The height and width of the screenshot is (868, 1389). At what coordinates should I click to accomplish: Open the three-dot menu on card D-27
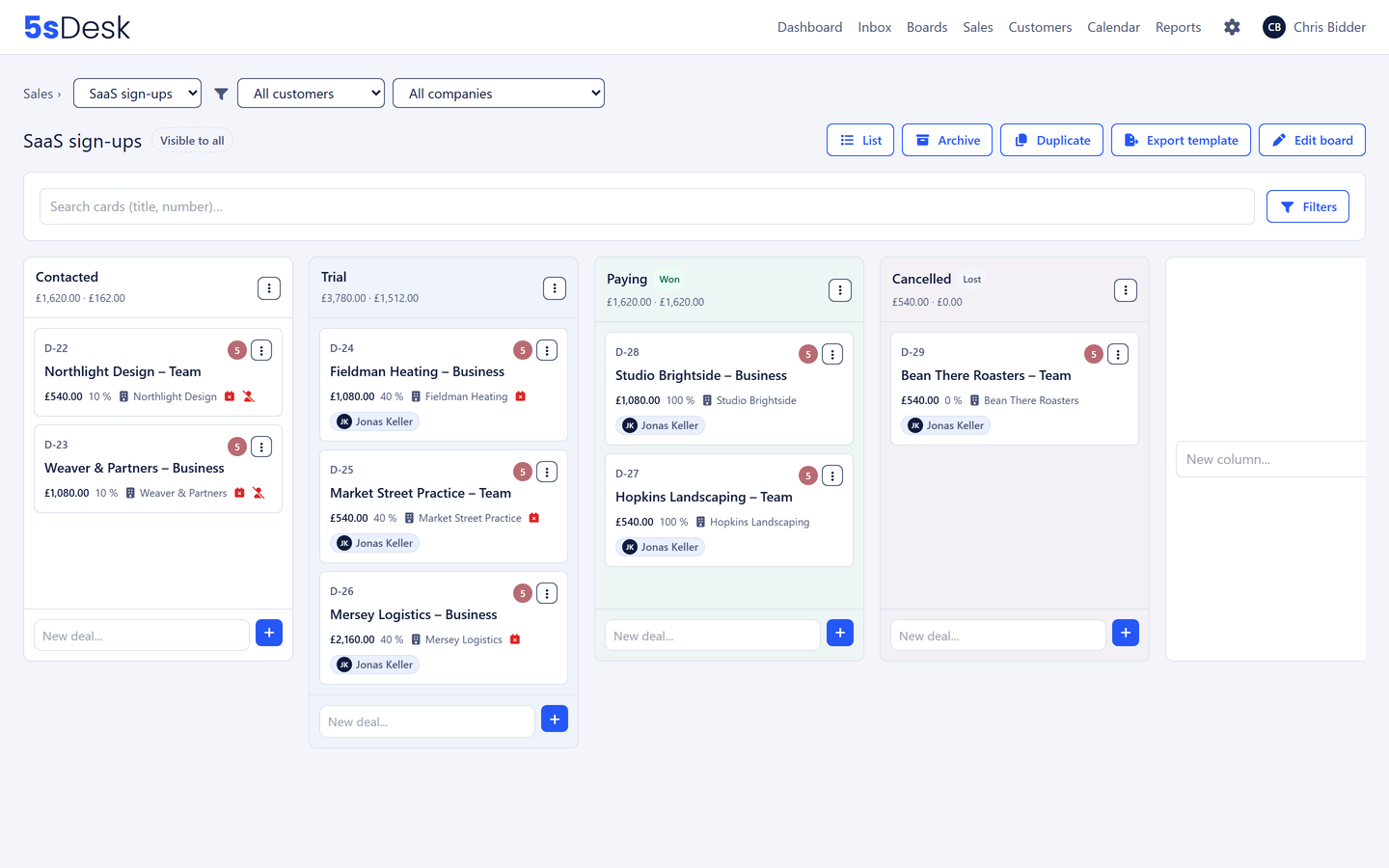832,475
